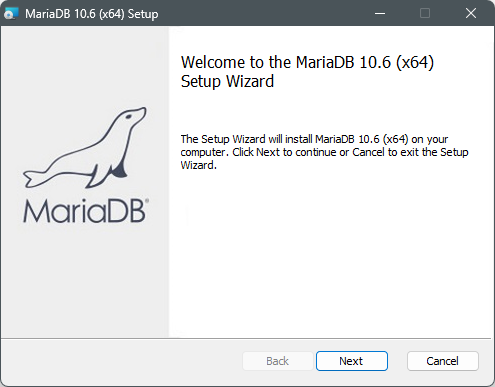
Task: Click the 'MariaDB 10.6 (x64) Setup' title text
Action: 92,14
